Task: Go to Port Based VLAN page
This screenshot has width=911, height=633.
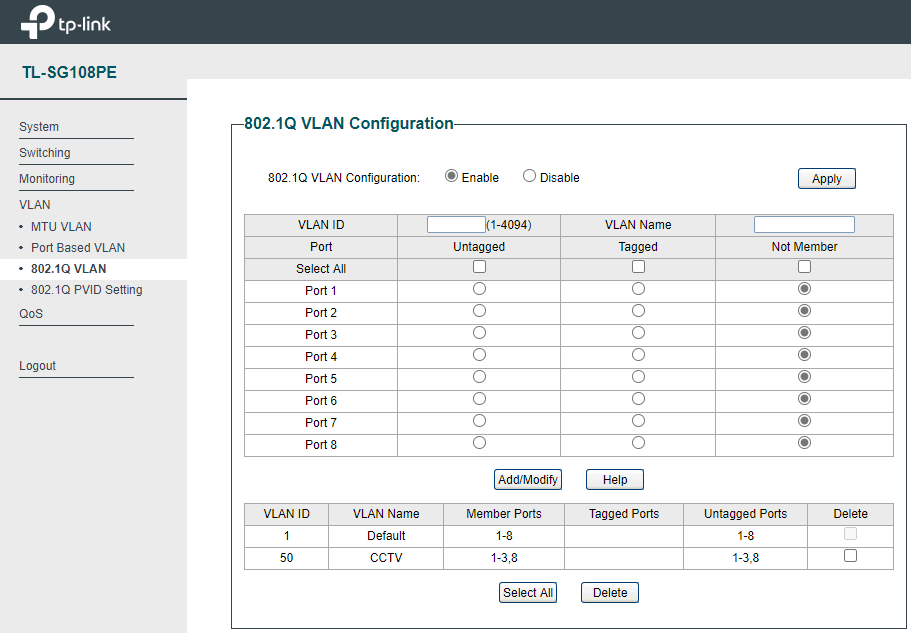Action: point(78,247)
